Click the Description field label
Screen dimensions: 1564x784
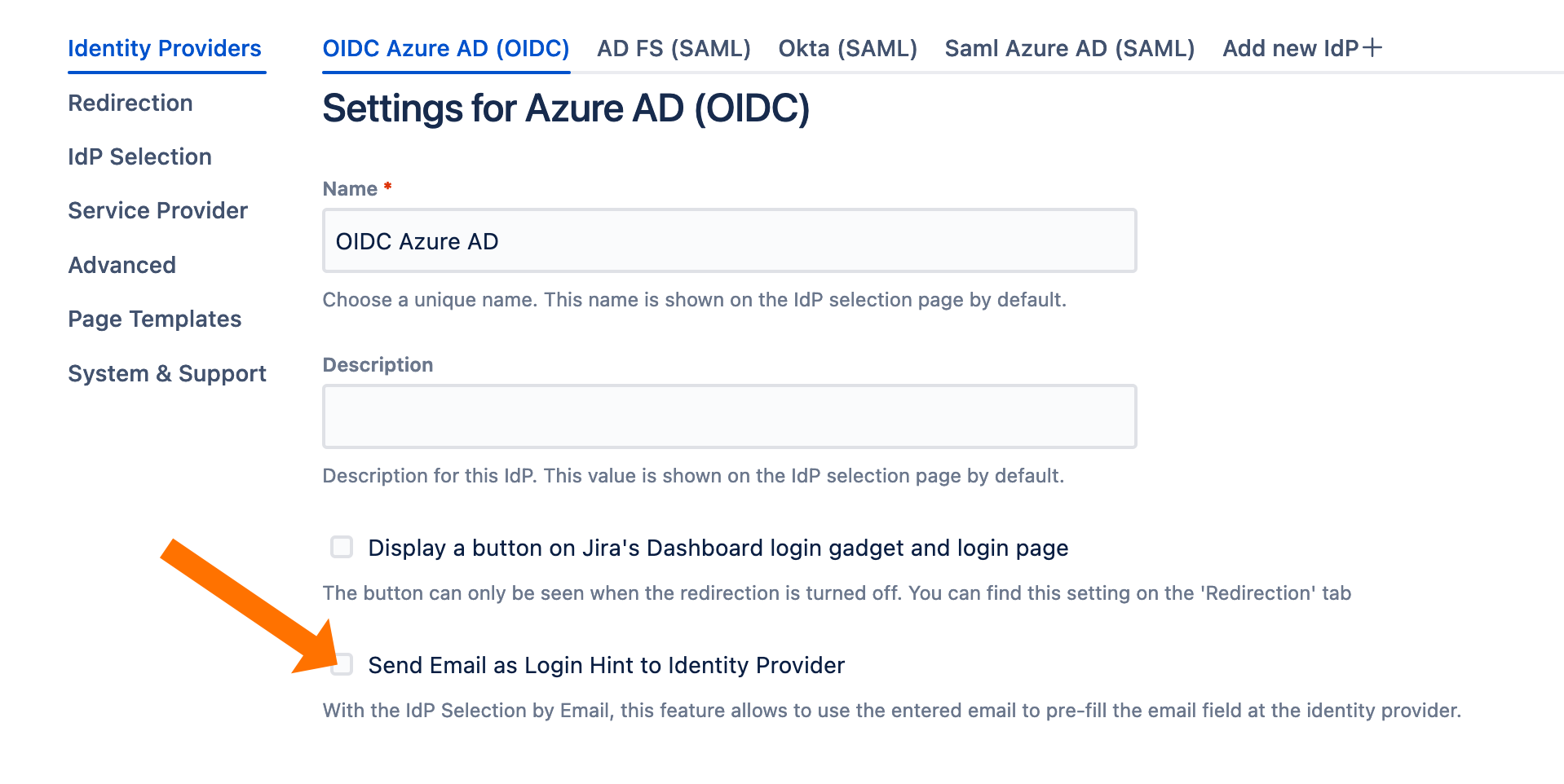click(x=378, y=365)
